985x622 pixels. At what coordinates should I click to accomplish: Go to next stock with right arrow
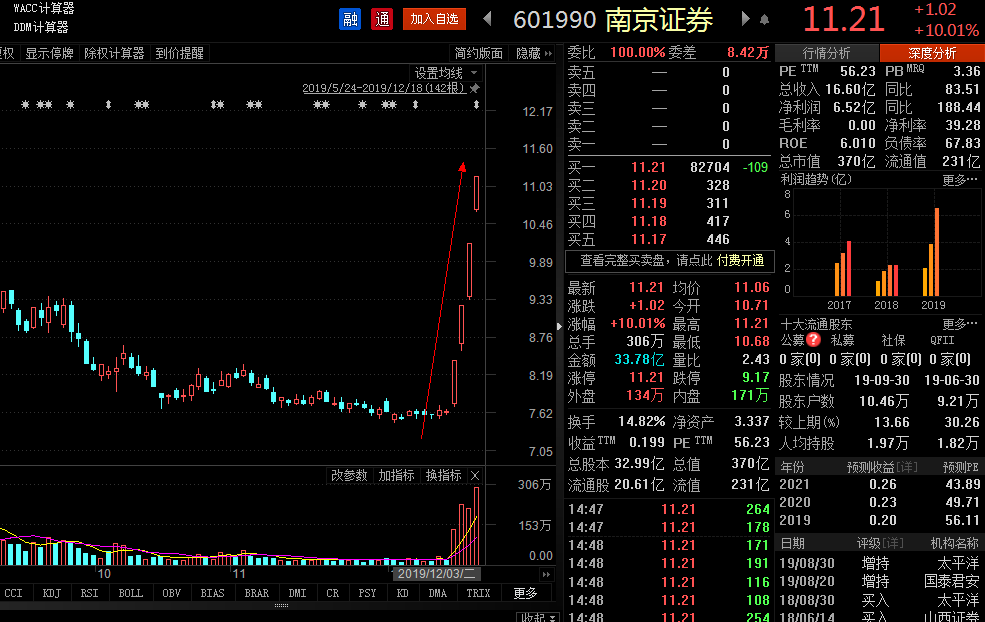746,19
